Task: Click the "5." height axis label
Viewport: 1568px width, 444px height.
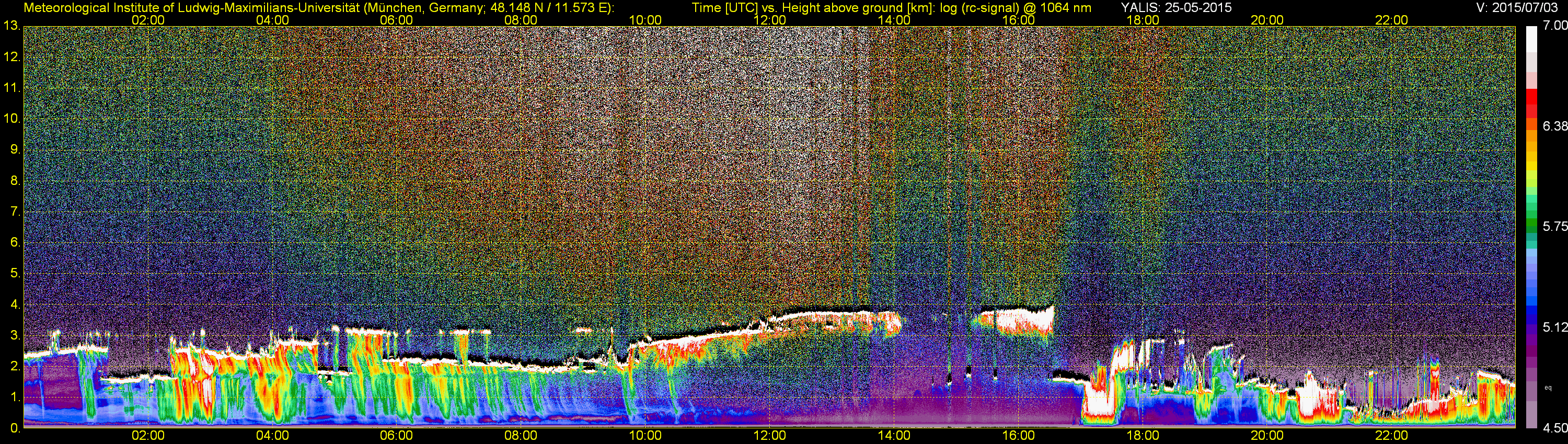Action: [x=15, y=273]
